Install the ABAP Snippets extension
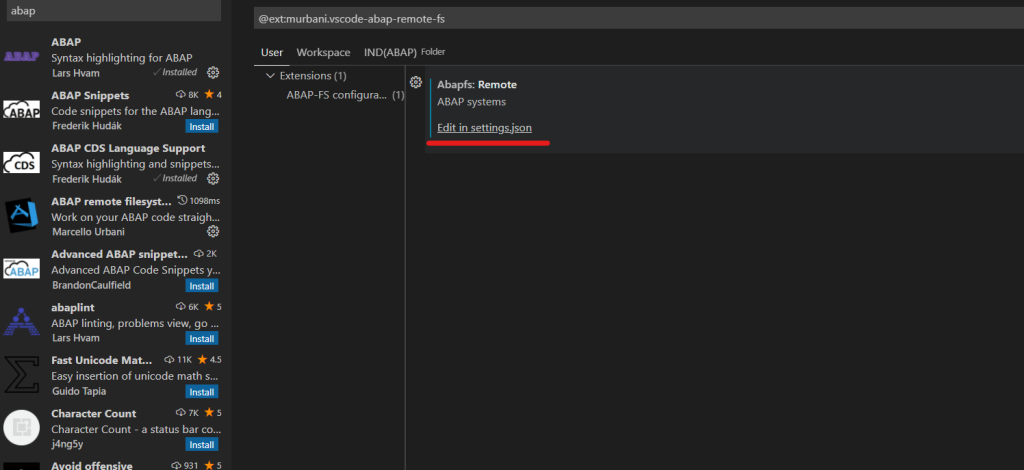This screenshot has height=470, width=1024. tap(202, 127)
